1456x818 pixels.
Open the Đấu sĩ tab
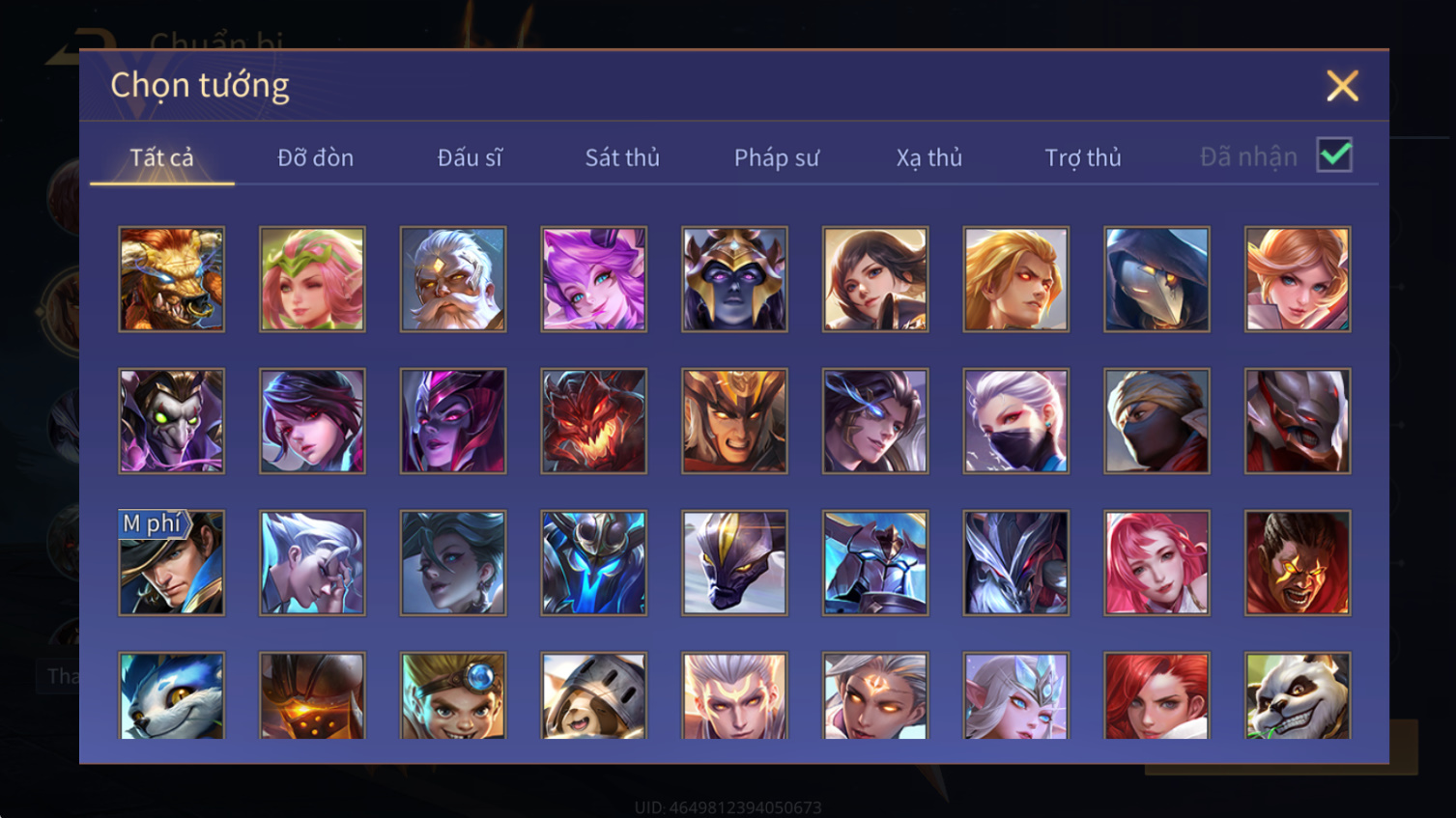(470, 157)
